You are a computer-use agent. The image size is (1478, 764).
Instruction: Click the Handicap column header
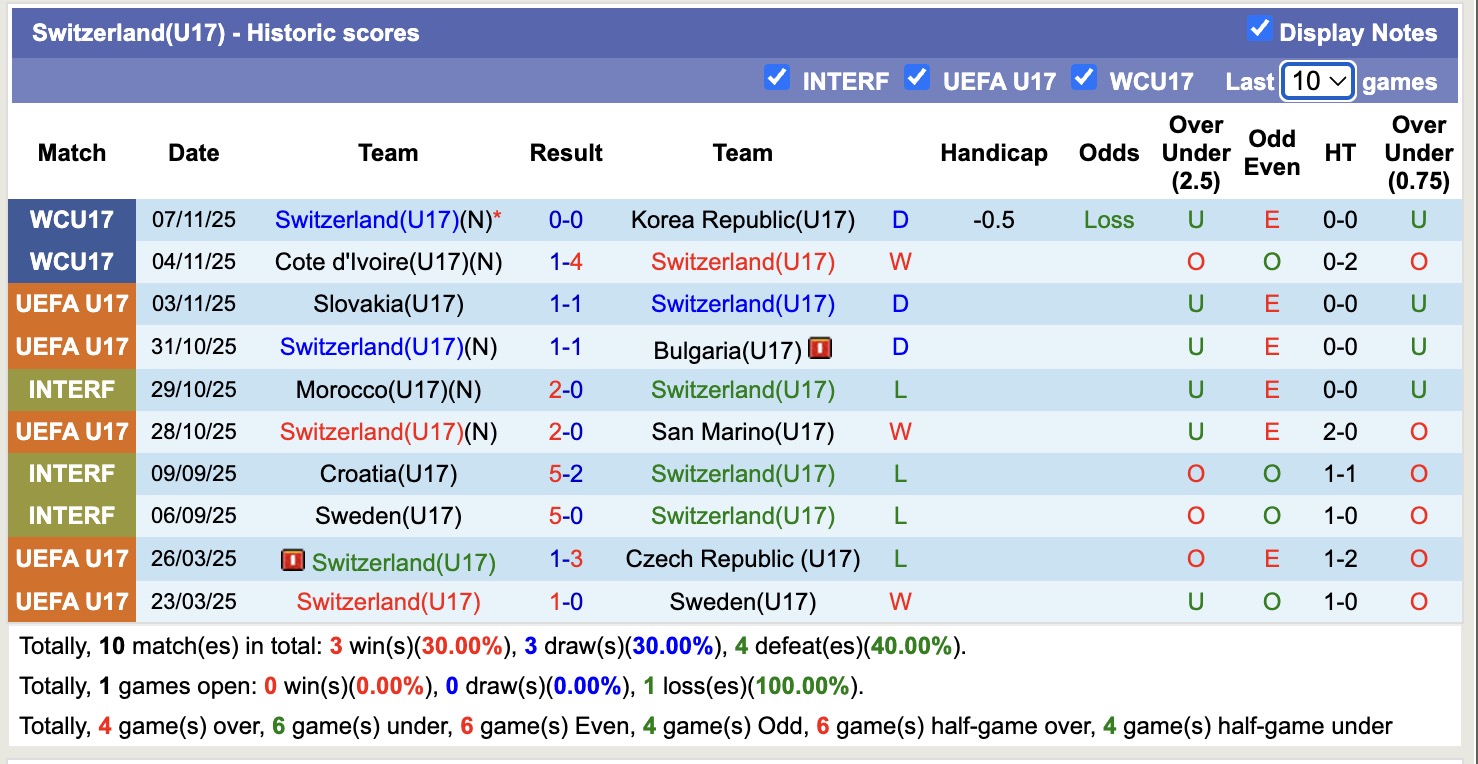pyautogui.click(x=993, y=153)
